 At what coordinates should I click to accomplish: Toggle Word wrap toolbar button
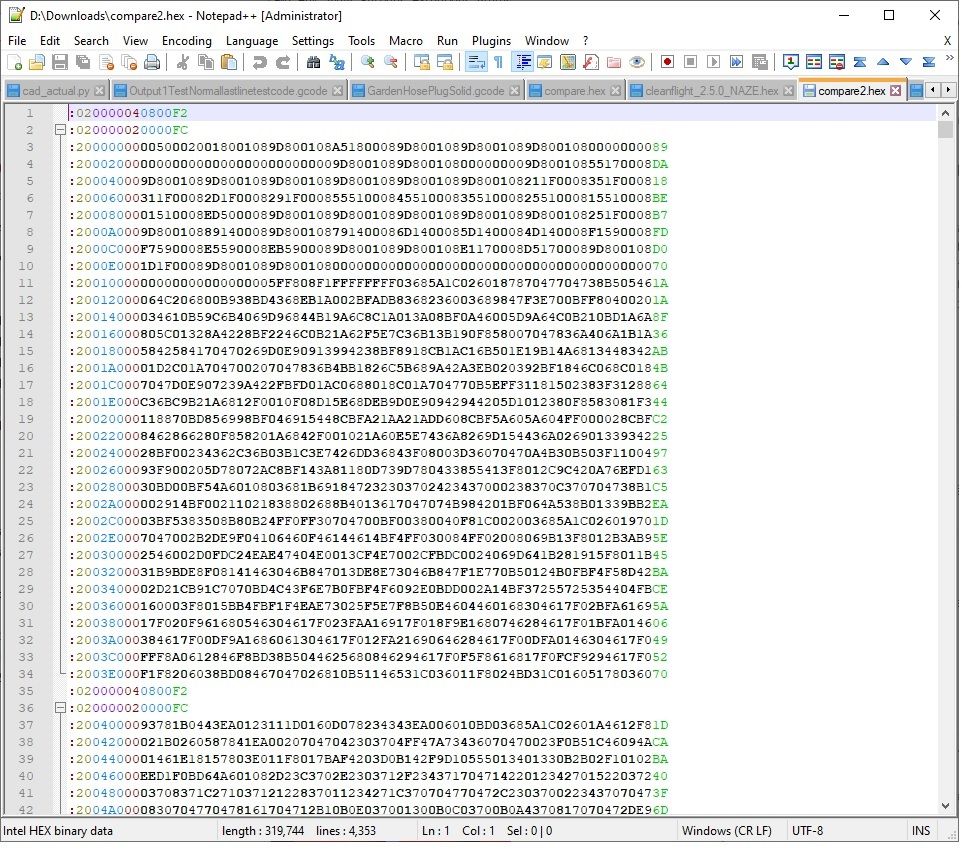point(475,62)
